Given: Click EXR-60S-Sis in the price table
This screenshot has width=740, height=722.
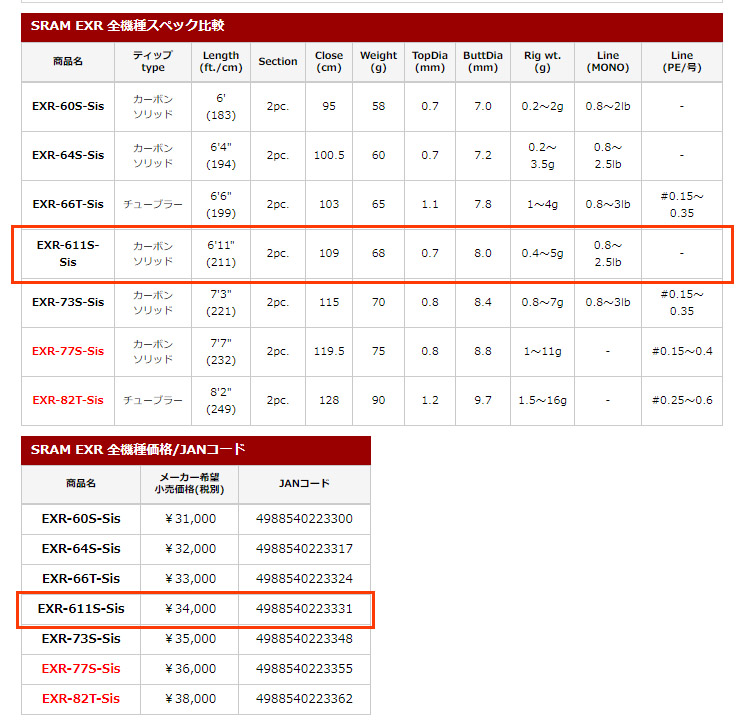Looking at the screenshot, I should 81,519.
